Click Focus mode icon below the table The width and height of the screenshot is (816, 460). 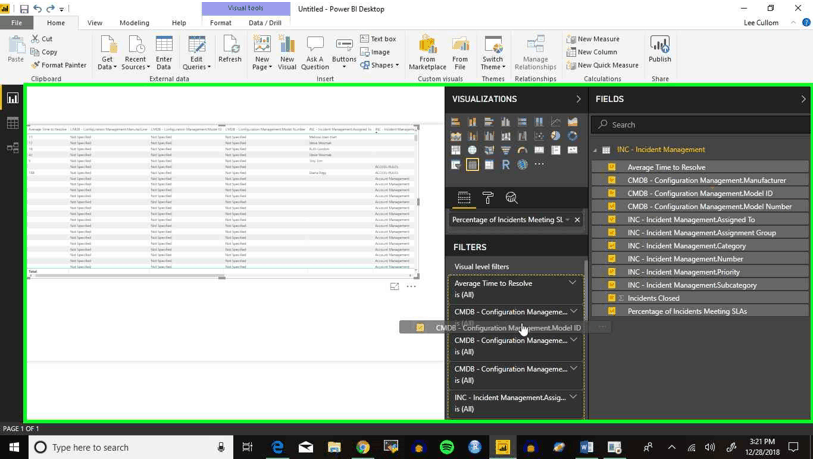coord(394,287)
